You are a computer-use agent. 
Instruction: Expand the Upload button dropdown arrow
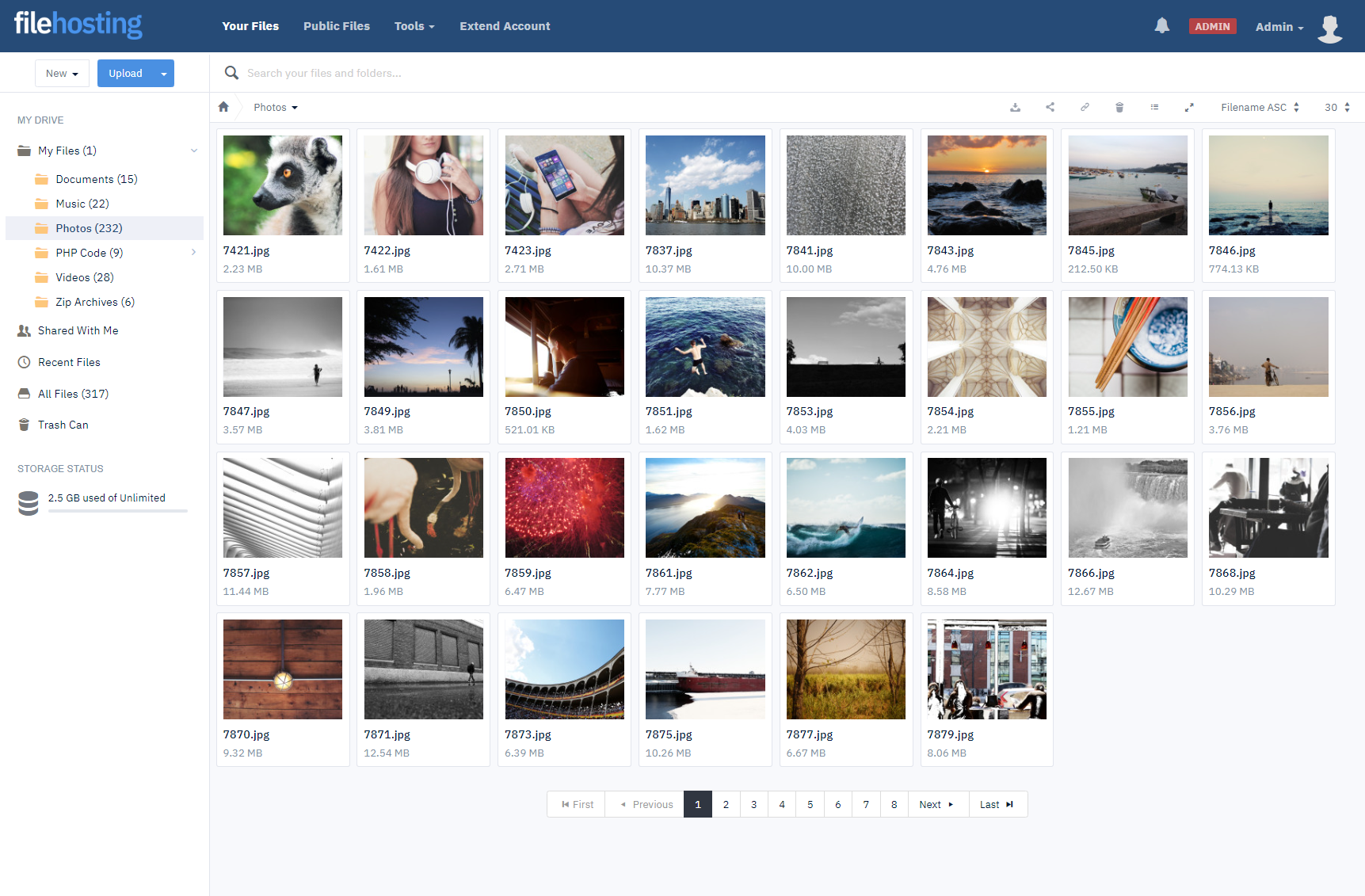click(164, 74)
